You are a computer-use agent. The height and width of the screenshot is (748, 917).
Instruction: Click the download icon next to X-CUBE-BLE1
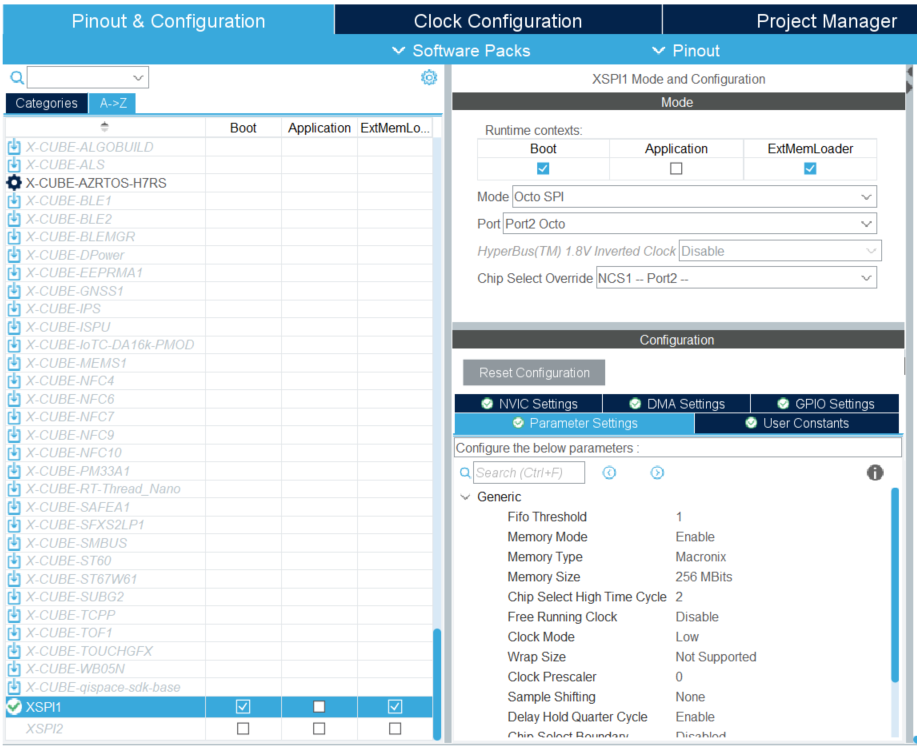click(14, 201)
